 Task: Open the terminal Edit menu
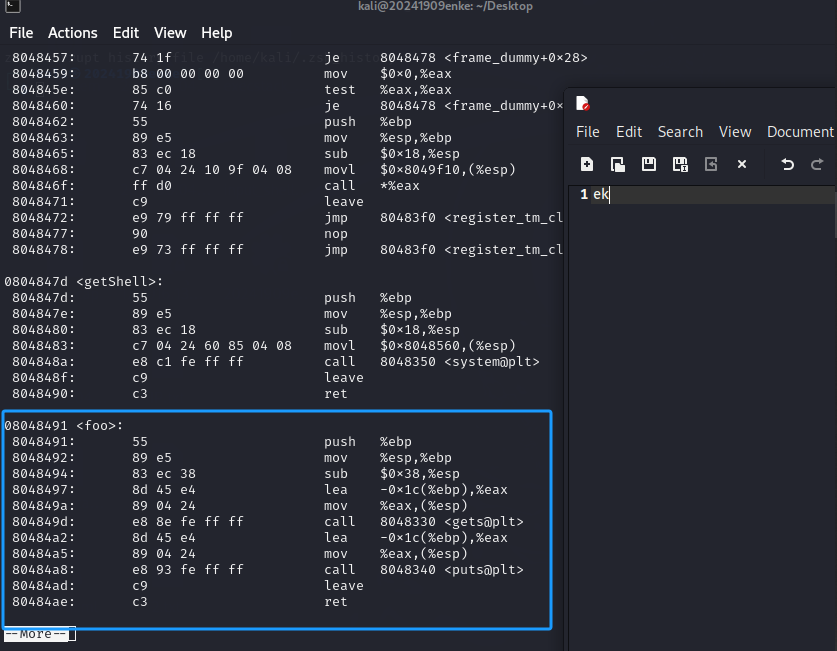point(126,33)
